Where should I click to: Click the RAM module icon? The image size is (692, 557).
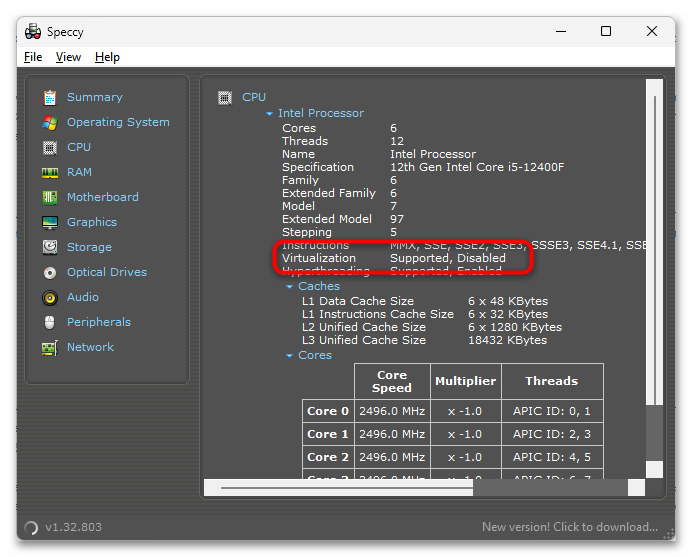(x=50, y=173)
